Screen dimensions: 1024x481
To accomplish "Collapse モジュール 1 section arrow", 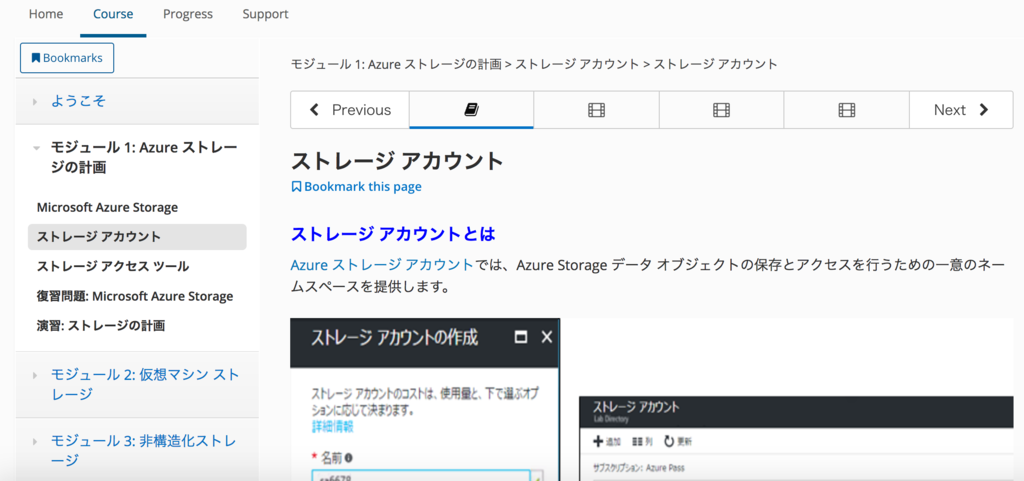I will point(36,148).
